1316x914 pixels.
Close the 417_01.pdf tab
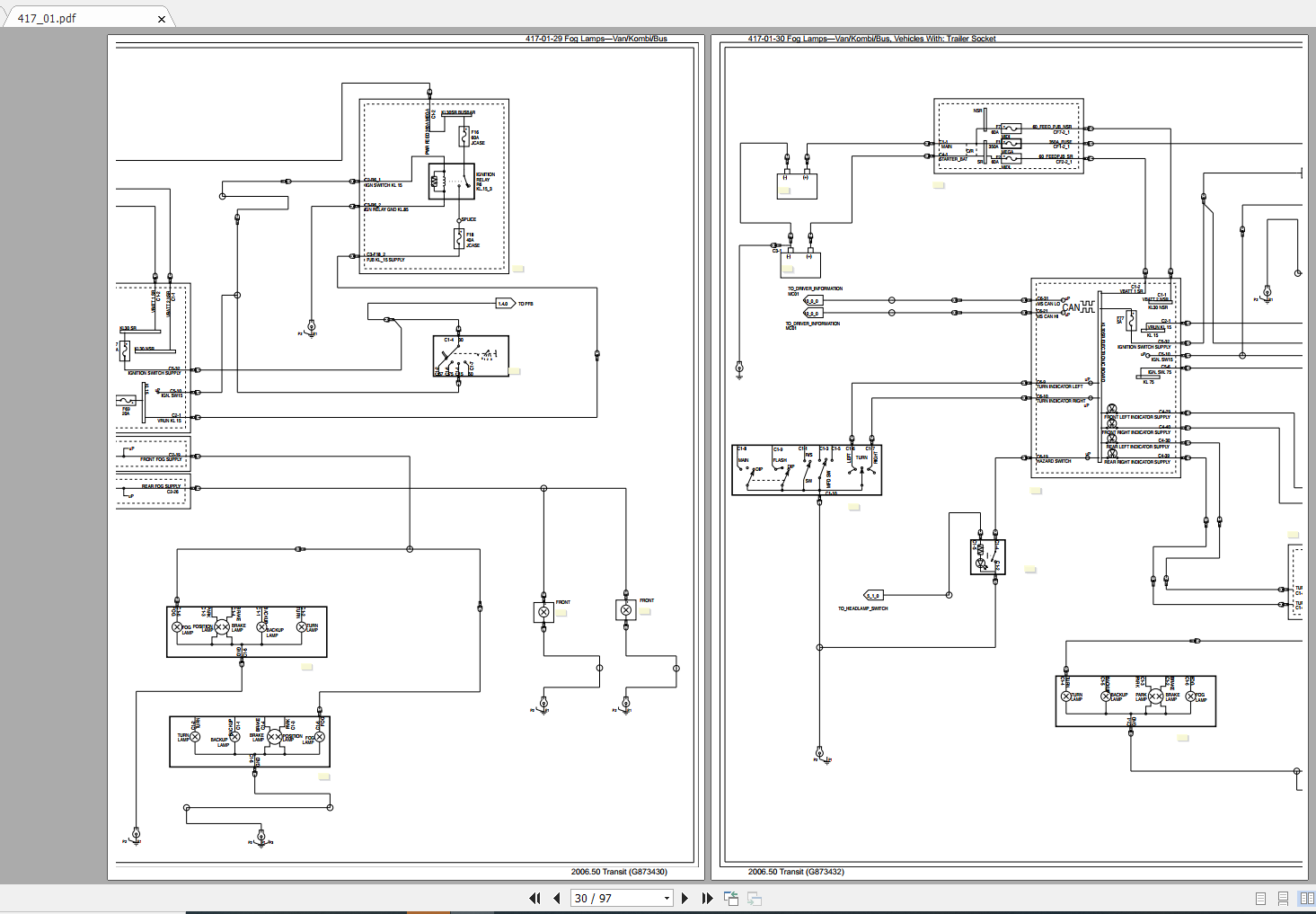pos(162,18)
